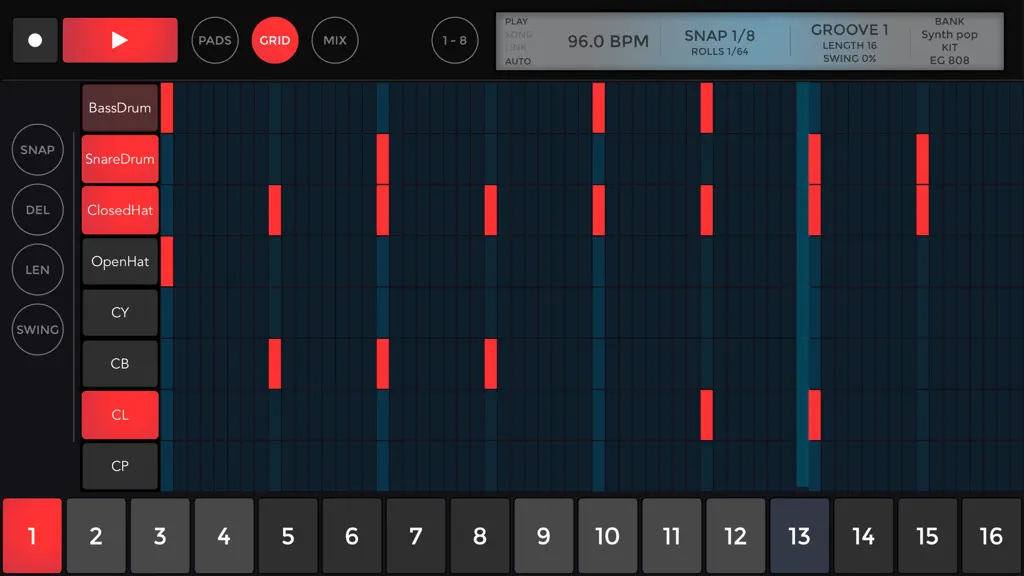The image size is (1024, 576).
Task: Activate the LEN note length mode
Action: coord(37,270)
